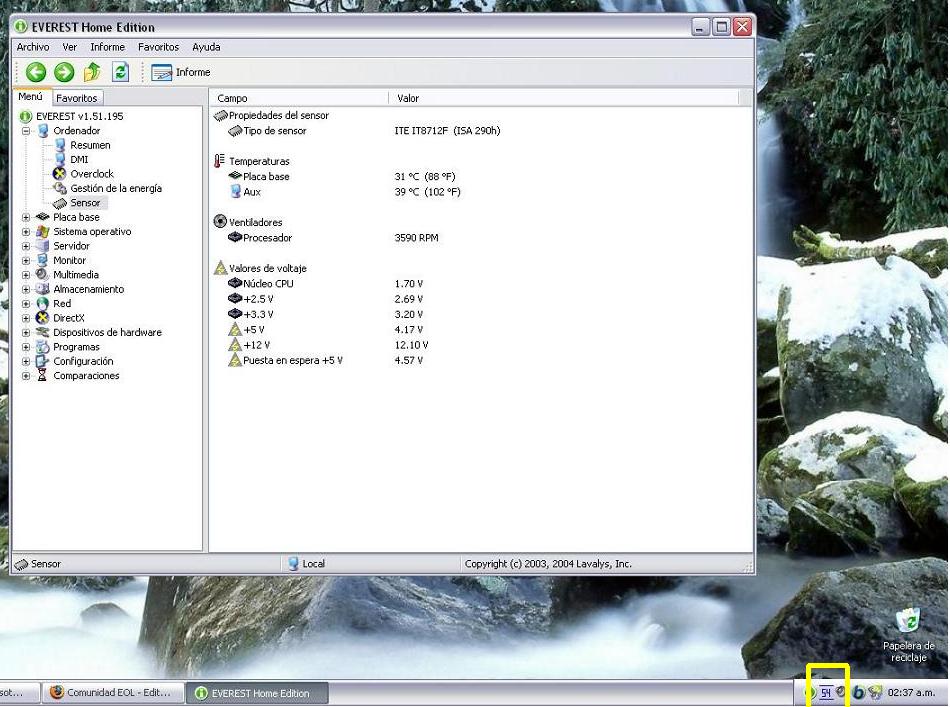Select the Sensor tree item
Viewport: 950px width, 707px height.
pos(85,203)
